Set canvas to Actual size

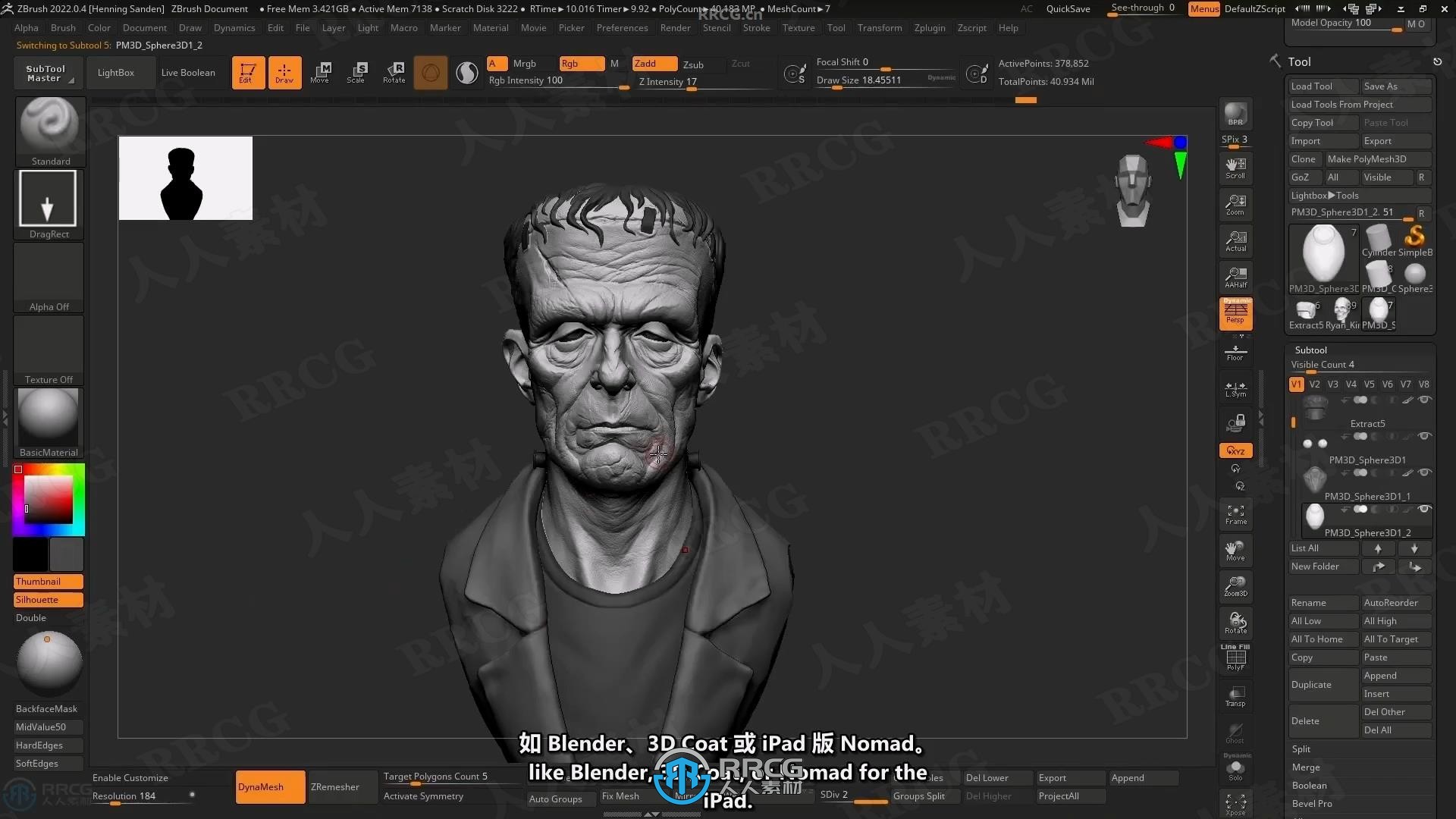(x=1235, y=240)
